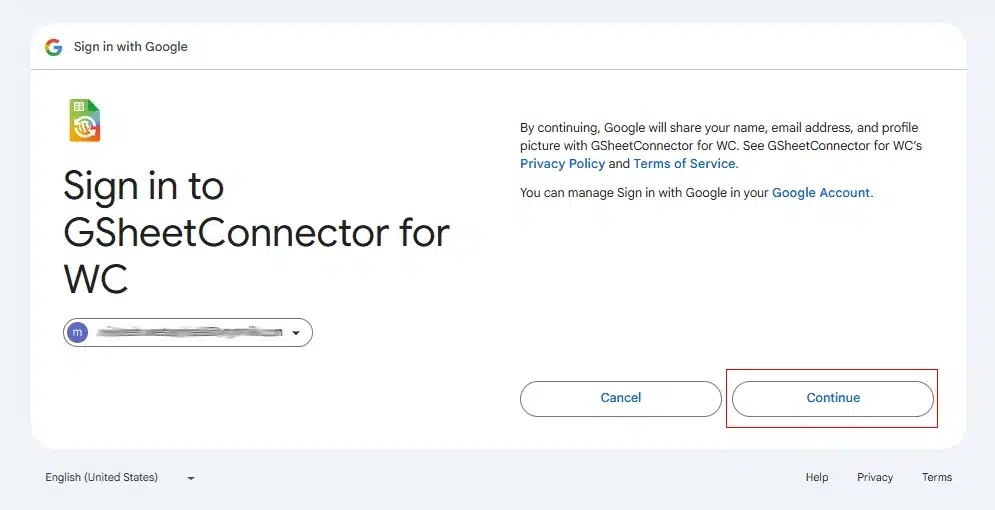Viewport: 995px width, 510px height.
Task: Click the GSheetConnector app logo icon
Action: coord(84,121)
